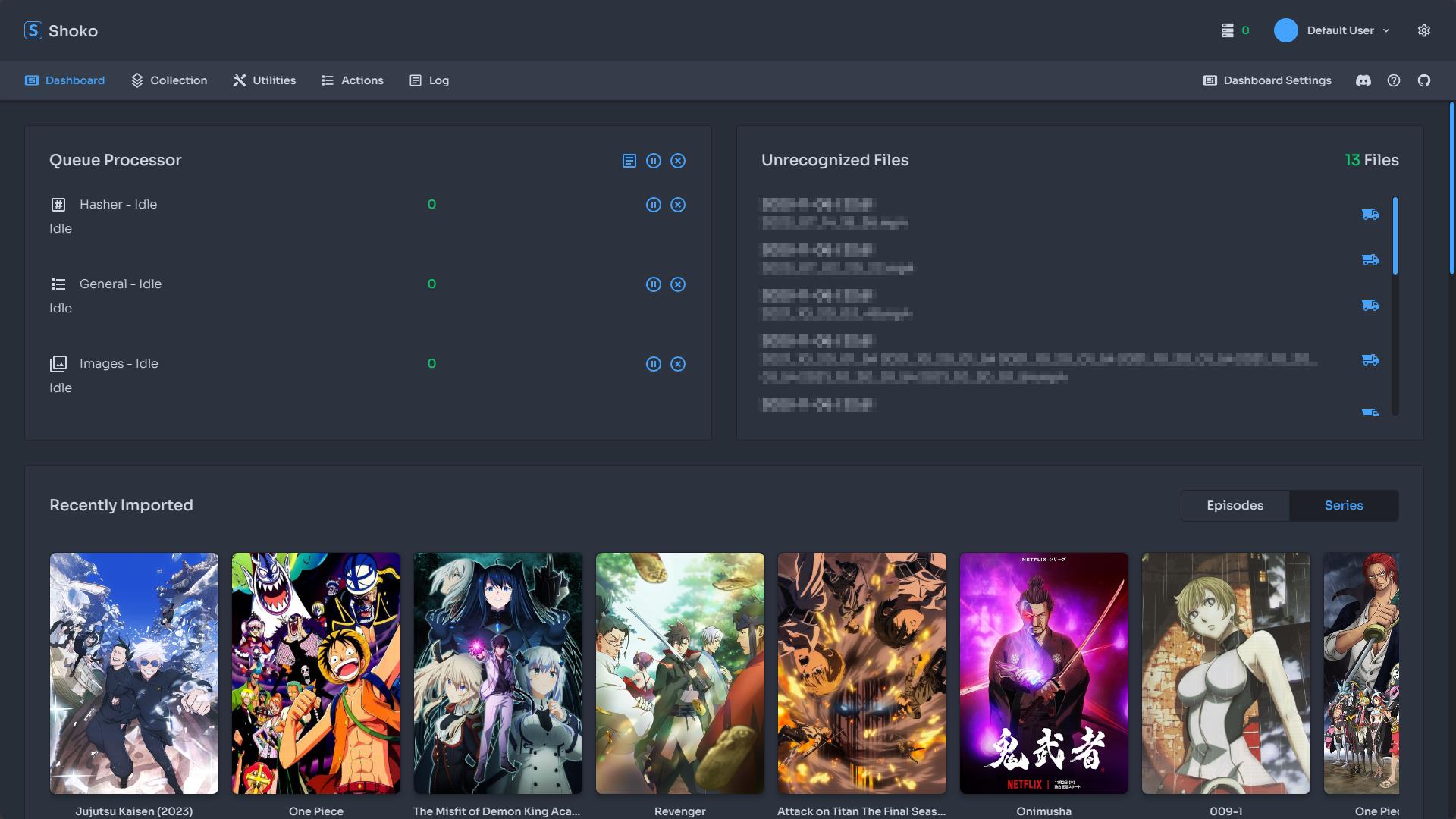The height and width of the screenshot is (819, 1456).
Task: Clear all queues in Queue Processor header
Action: tap(678, 161)
